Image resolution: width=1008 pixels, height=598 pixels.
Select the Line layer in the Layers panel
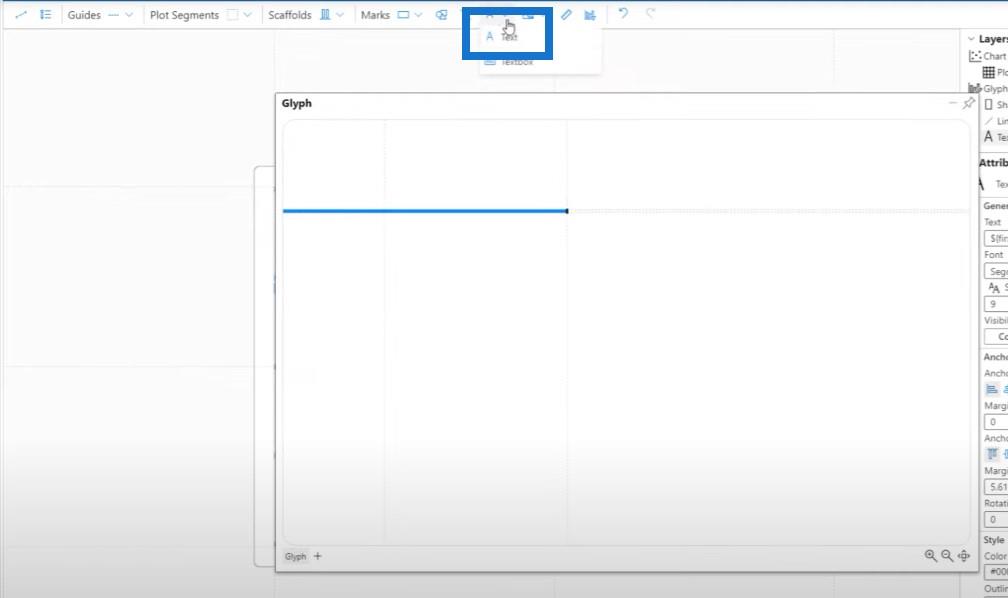(x=995, y=121)
